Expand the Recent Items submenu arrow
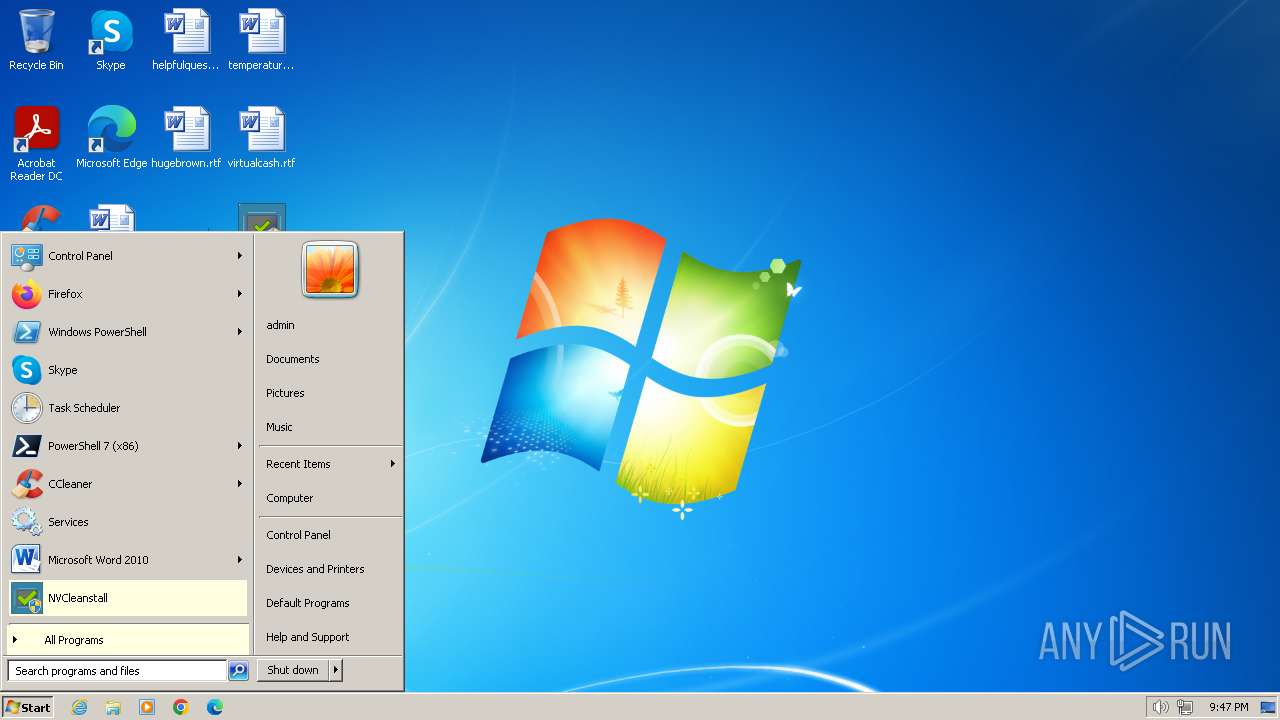The image size is (1280, 720). 393,464
